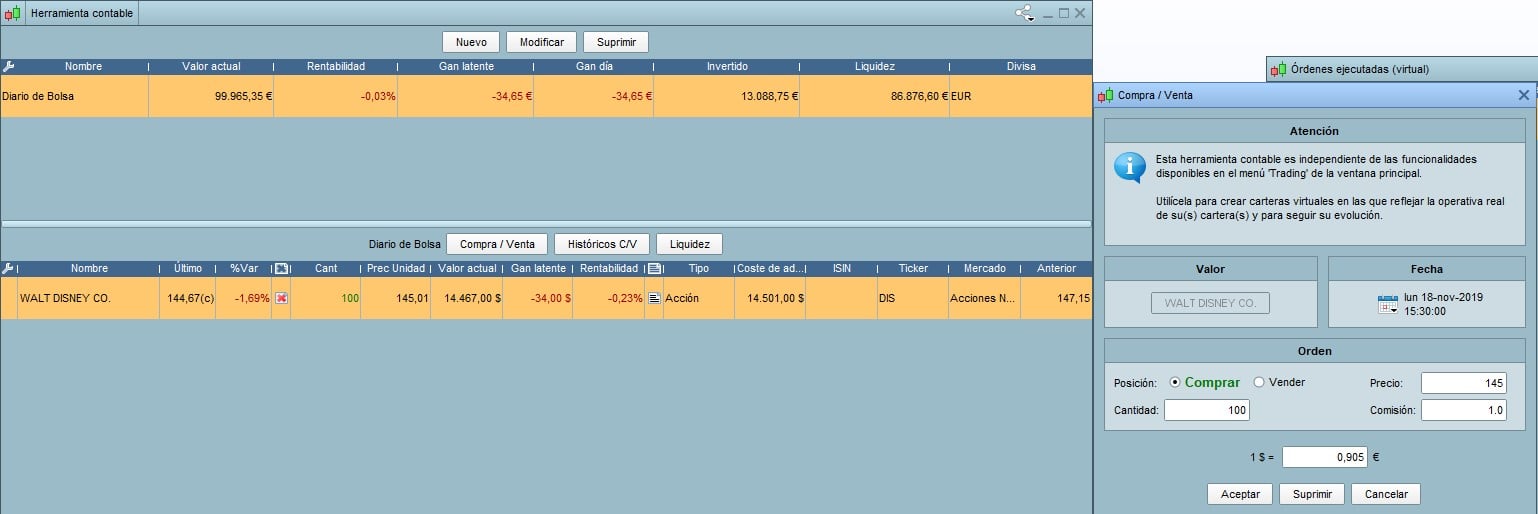Click the Cantidad input field
The height and width of the screenshot is (514, 1538).
coord(1207,410)
